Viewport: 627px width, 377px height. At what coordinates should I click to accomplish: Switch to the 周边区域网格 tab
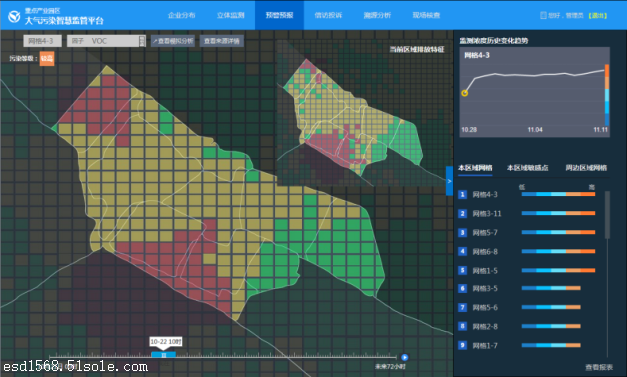coord(586,168)
